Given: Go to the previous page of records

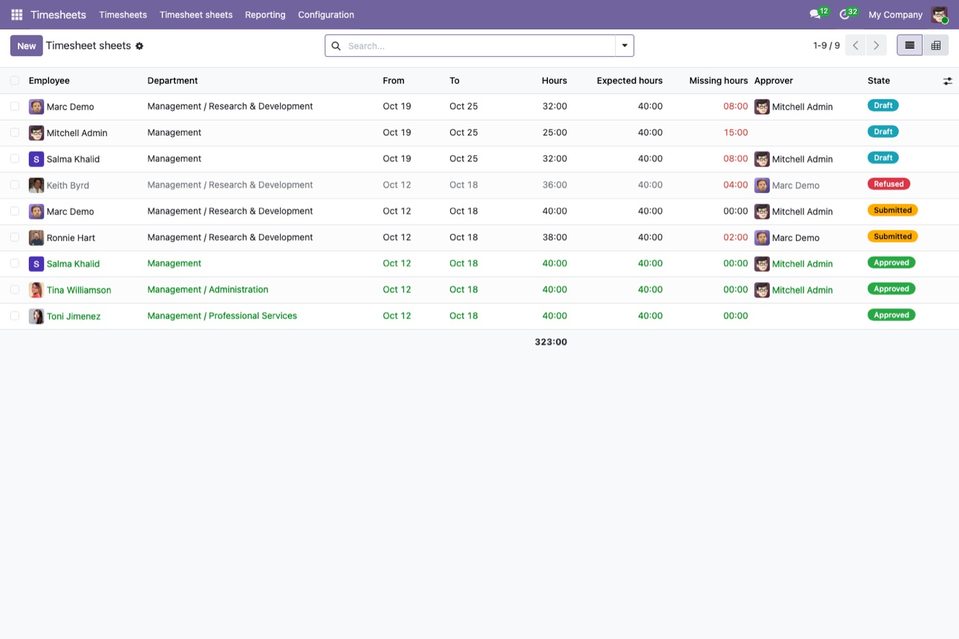Looking at the screenshot, I should pos(855,45).
